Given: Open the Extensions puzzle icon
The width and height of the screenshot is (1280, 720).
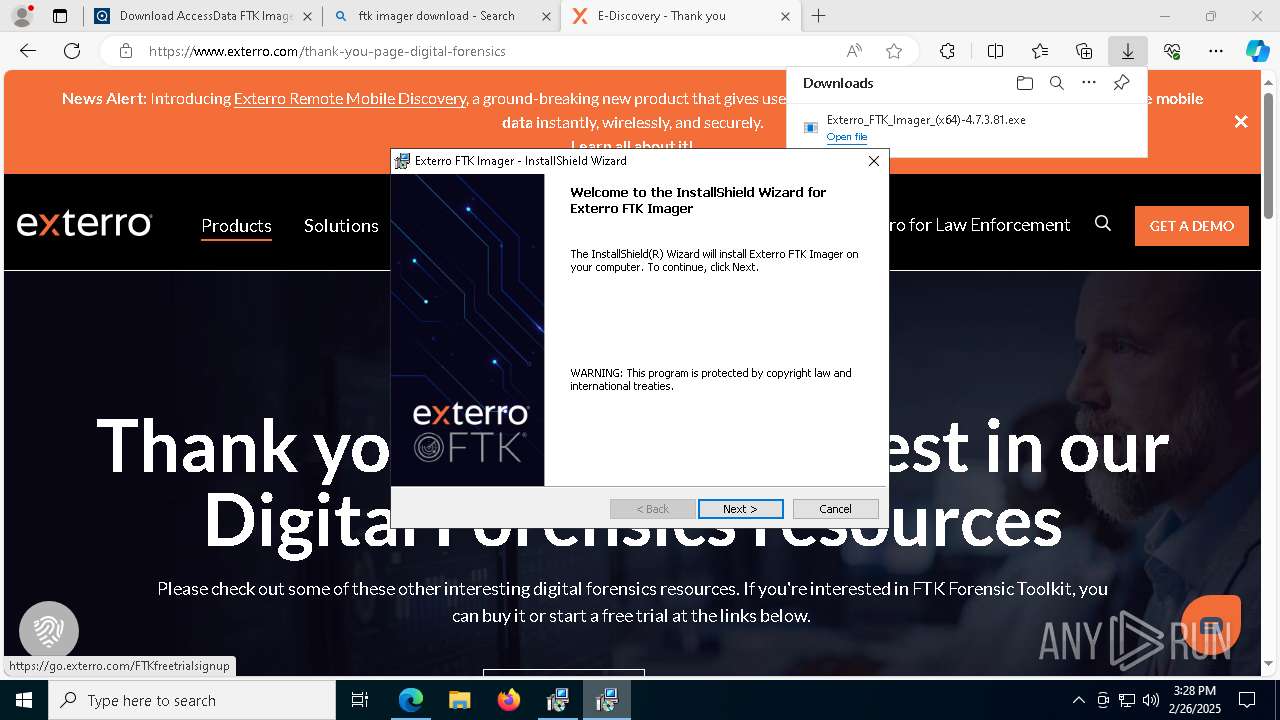Looking at the screenshot, I should 947,51.
